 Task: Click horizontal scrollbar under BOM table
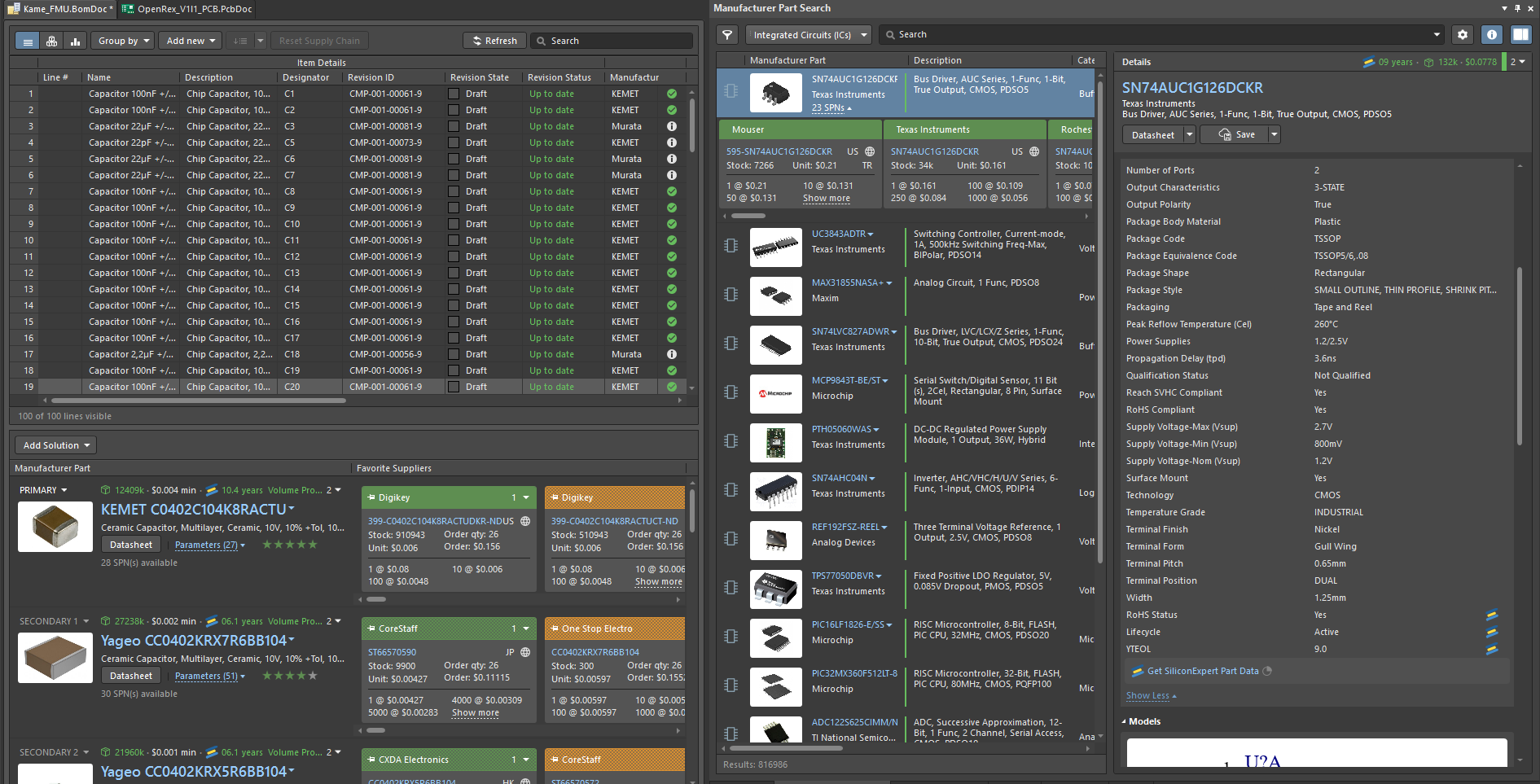199,401
